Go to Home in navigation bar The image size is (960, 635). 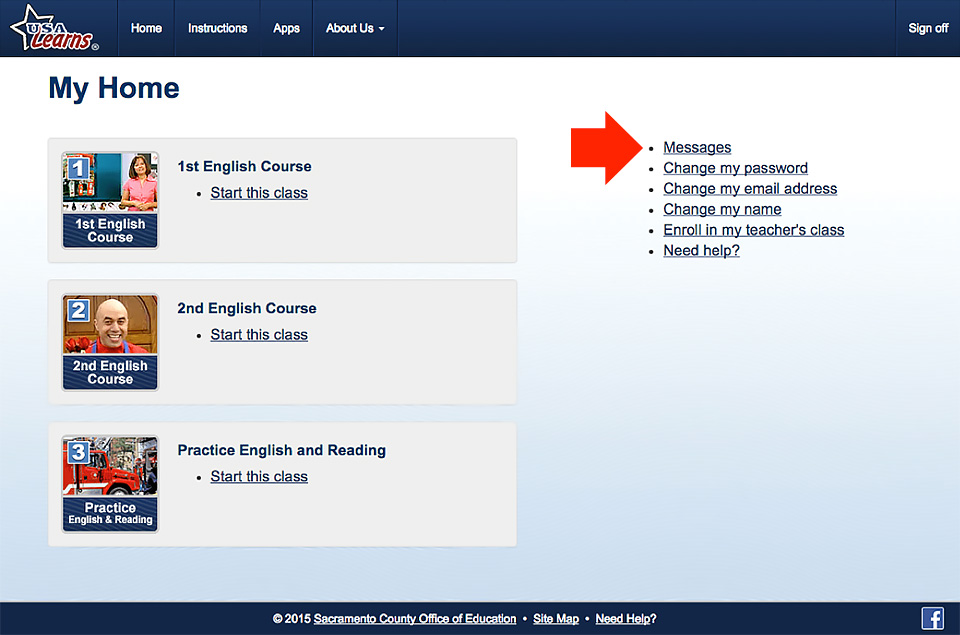click(146, 28)
